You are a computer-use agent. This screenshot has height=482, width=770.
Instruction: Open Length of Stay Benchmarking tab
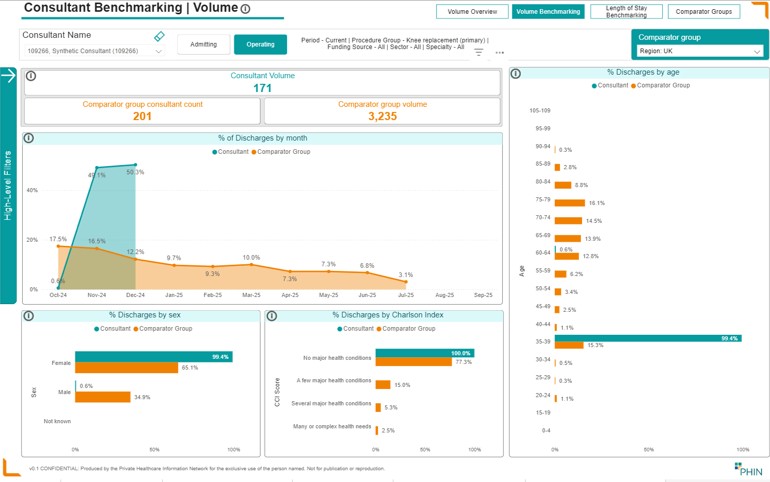pyautogui.click(x=626, y=12)
